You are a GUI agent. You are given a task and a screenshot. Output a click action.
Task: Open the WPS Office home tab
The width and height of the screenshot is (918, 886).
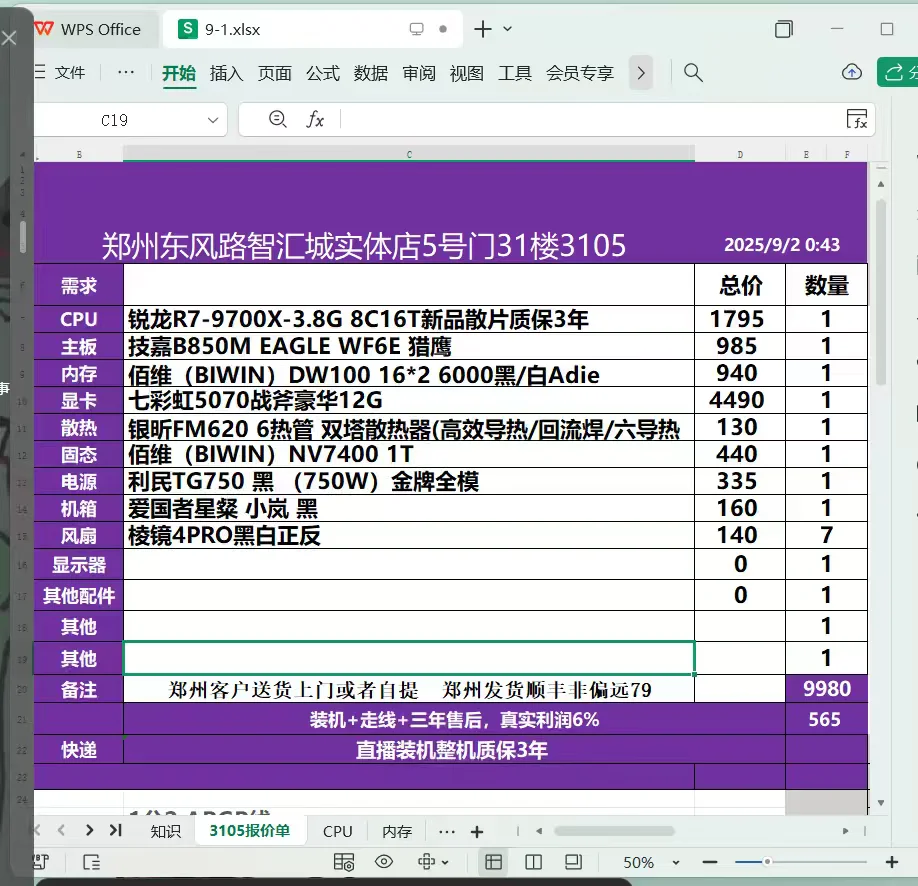pos(88,29)
